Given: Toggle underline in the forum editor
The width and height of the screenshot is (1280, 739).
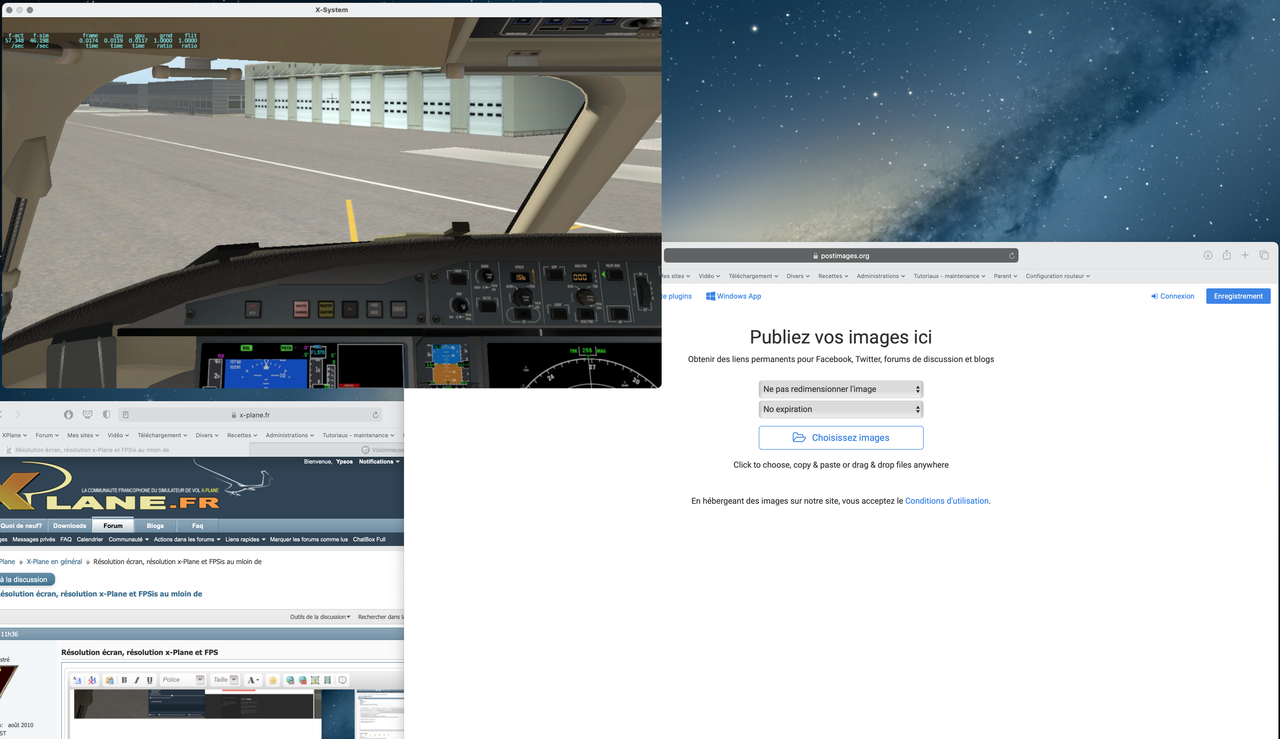Looking at the screenshot, I should tap(150, 680).
